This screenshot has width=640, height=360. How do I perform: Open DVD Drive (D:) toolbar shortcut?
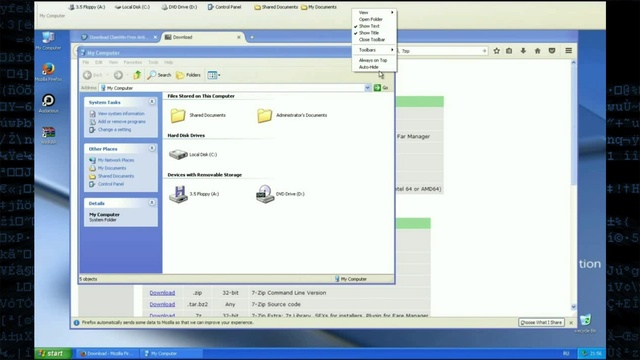(179, 7)
